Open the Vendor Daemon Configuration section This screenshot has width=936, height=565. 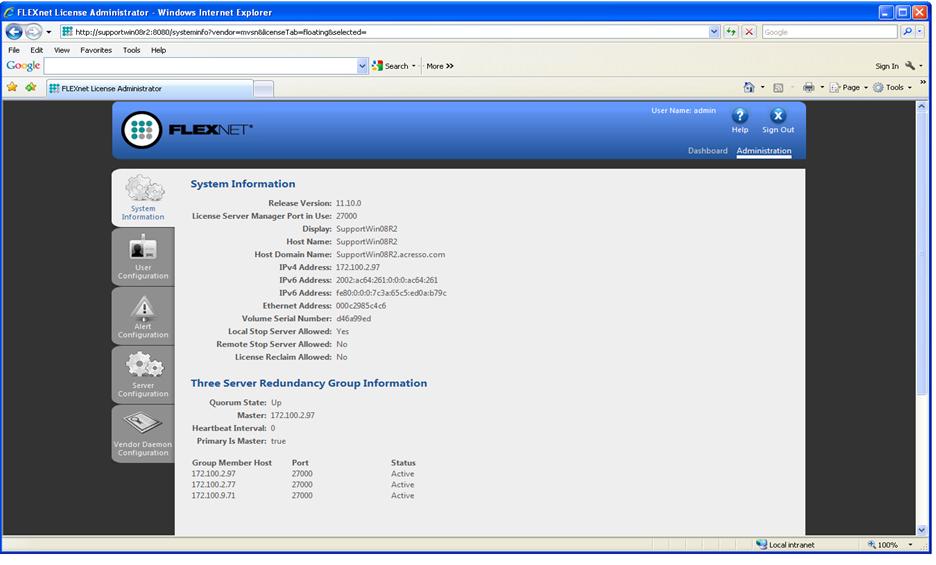click(143, 434)
